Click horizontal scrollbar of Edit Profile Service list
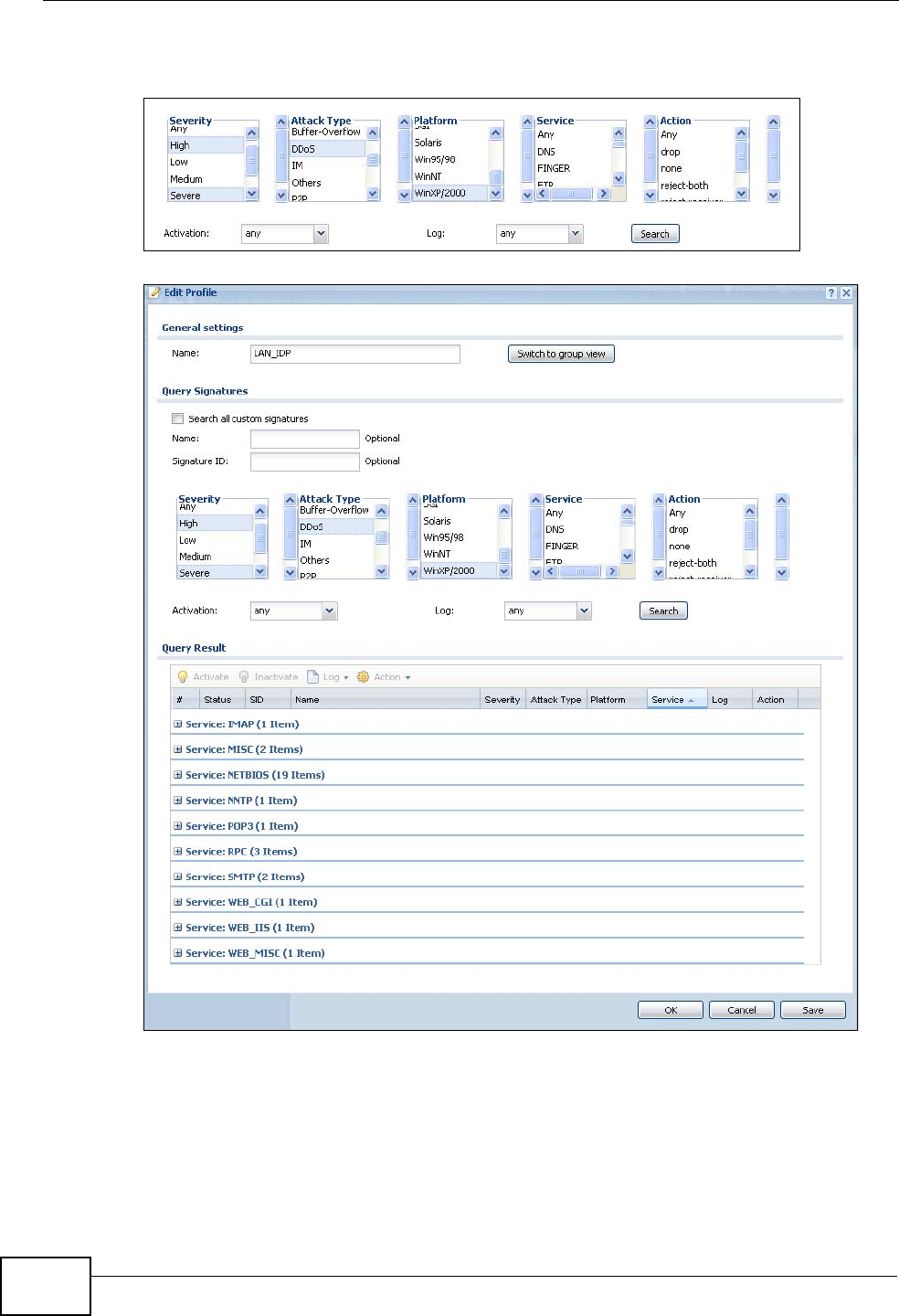This screenshot has width=899, height=1316. pos(581,571)
